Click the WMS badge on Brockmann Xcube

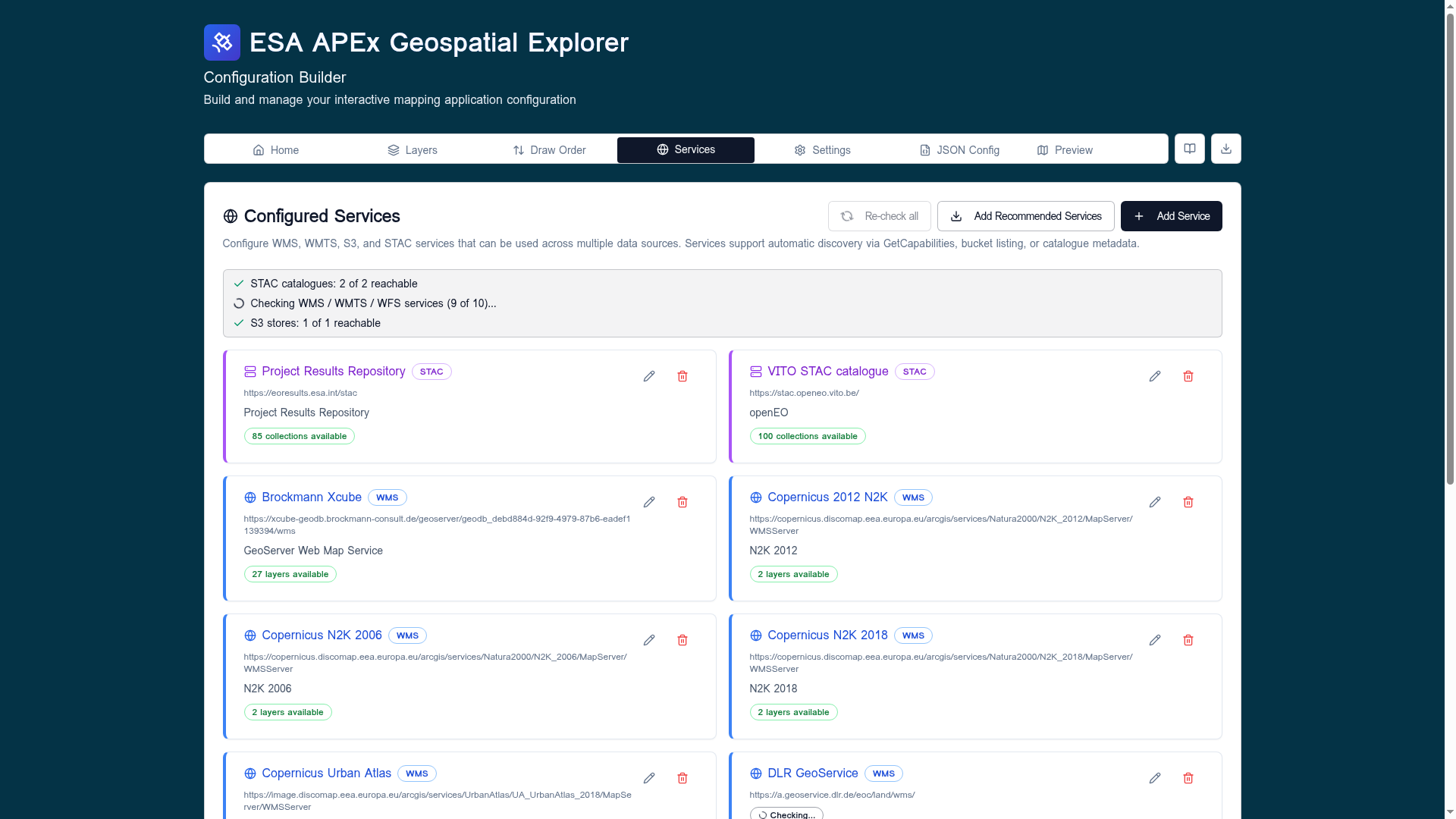388,497
